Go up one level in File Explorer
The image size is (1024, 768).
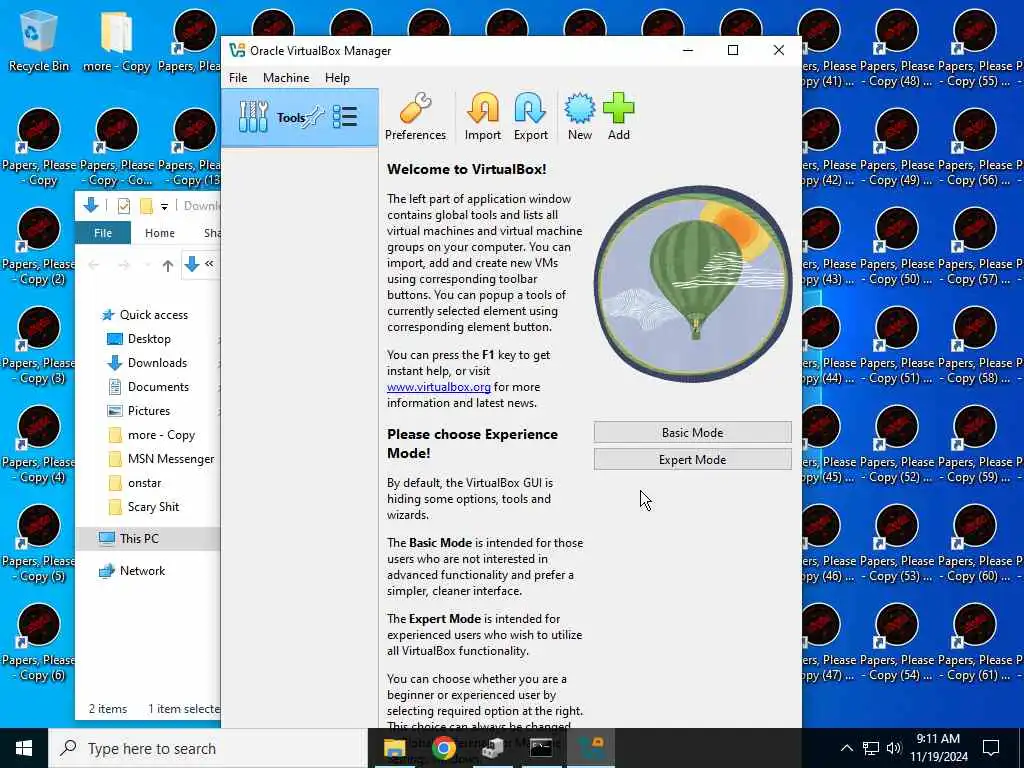168,265
